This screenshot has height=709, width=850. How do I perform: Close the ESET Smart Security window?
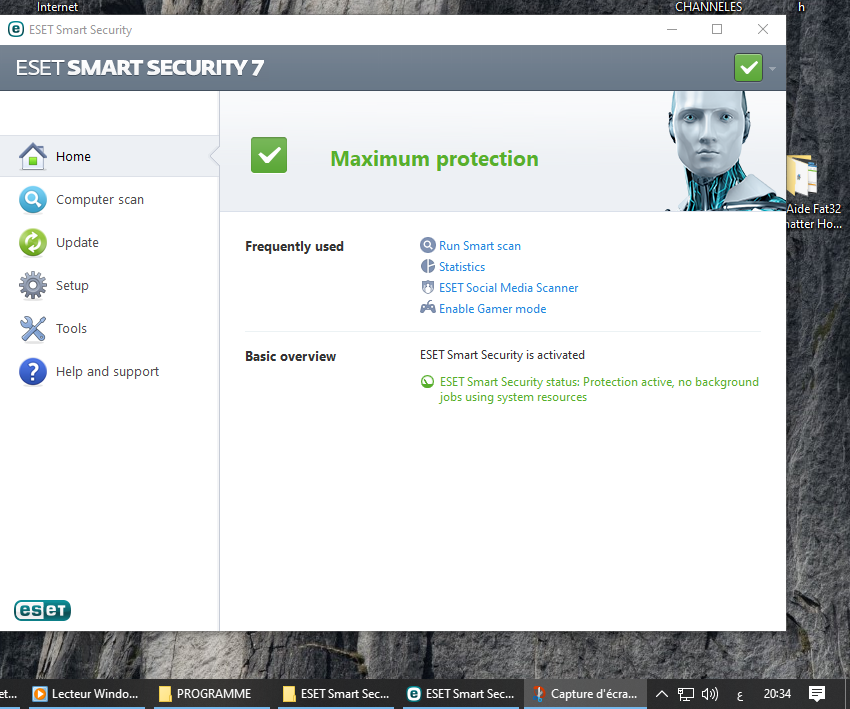763,29
